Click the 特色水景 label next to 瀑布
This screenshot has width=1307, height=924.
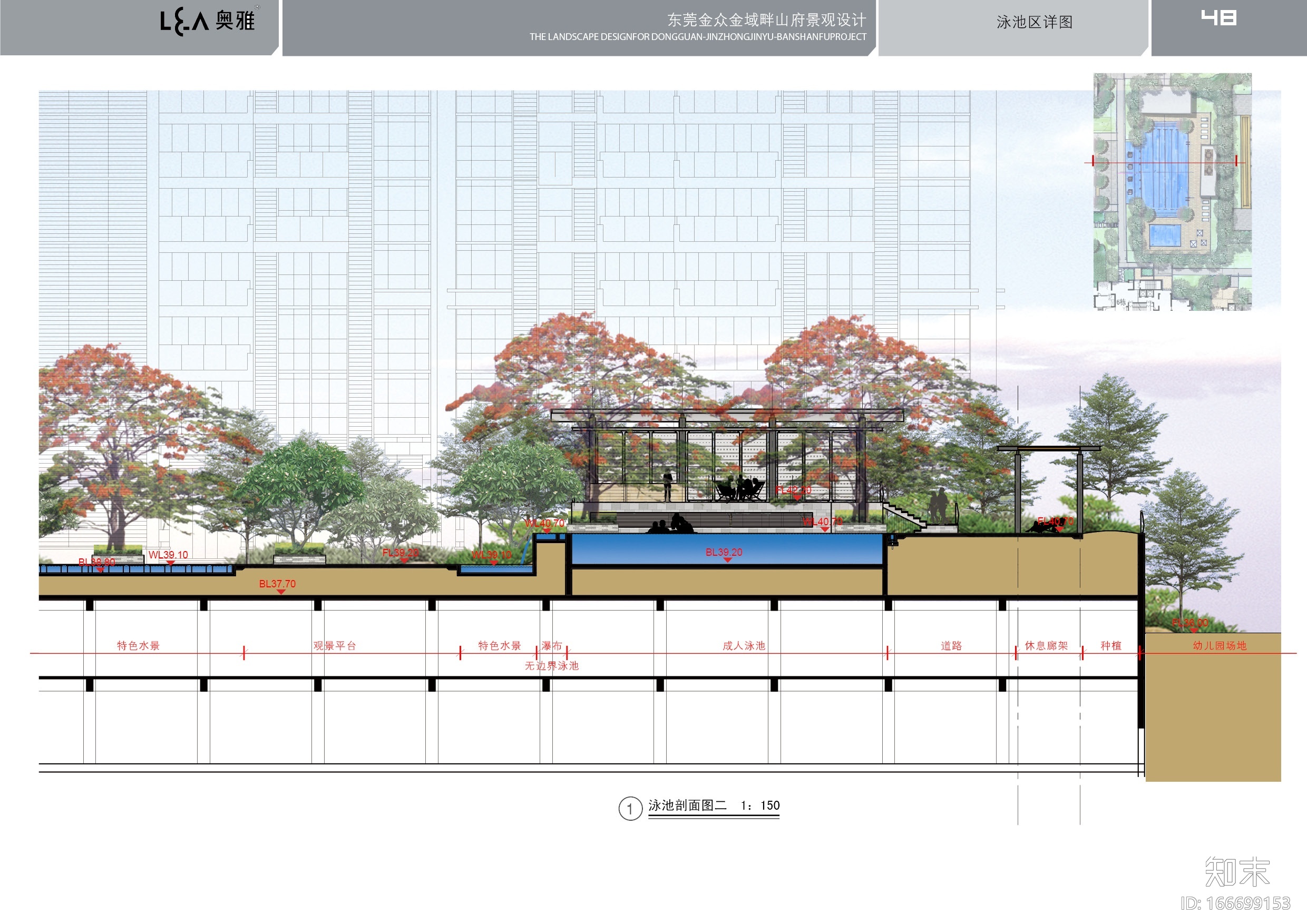(500, 646)
